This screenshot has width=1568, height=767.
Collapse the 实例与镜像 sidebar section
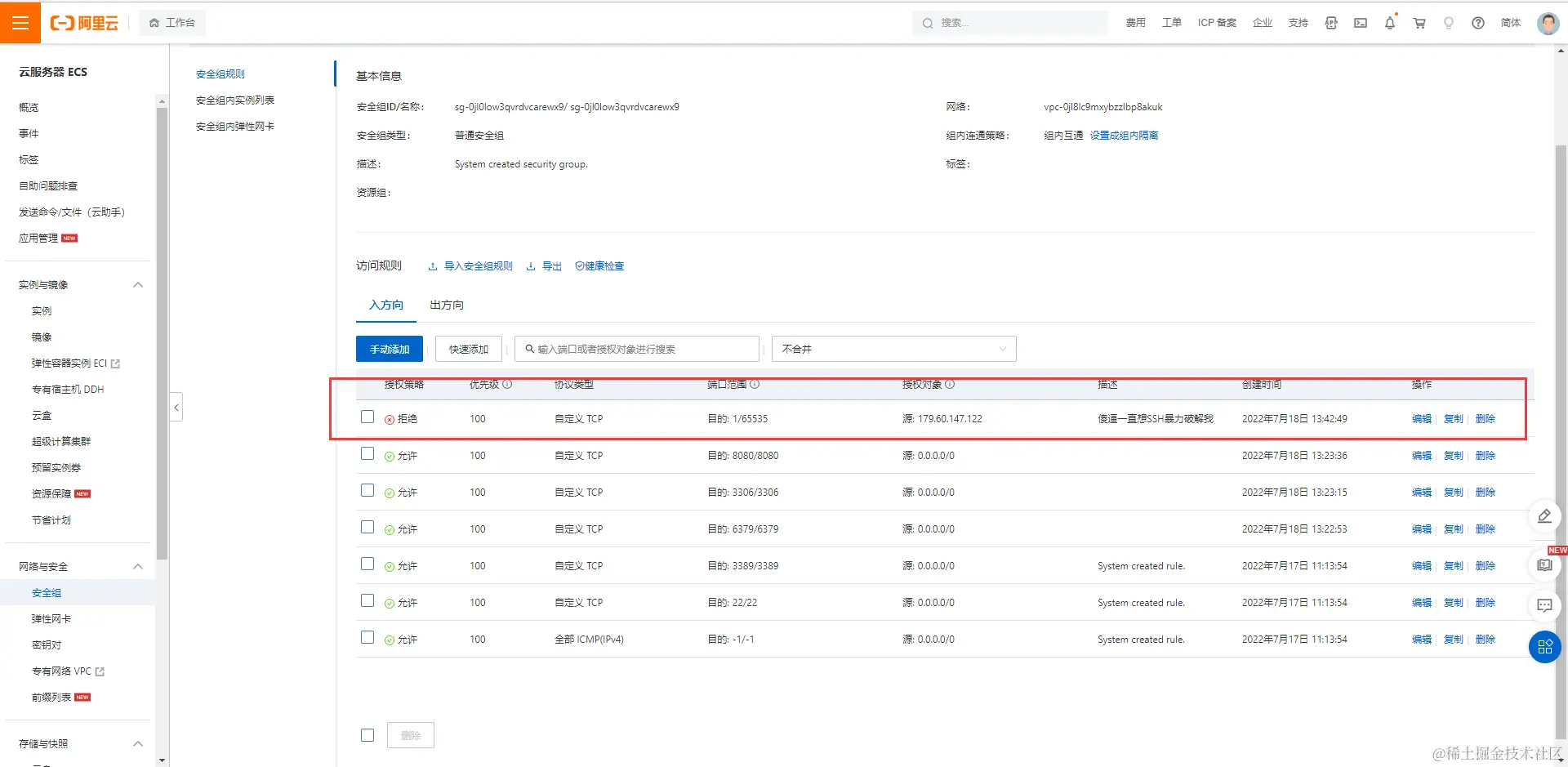click(x=138, y=284)
